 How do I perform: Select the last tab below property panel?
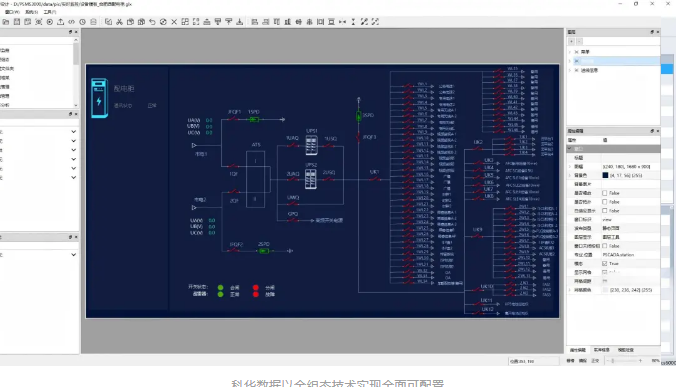626,350
